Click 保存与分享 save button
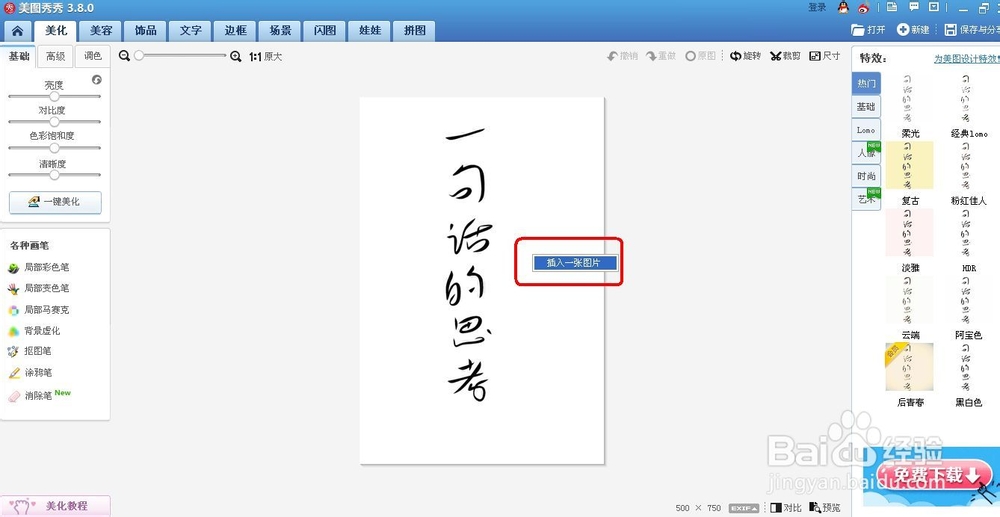Screen dimensions: 1000x517 972,30
